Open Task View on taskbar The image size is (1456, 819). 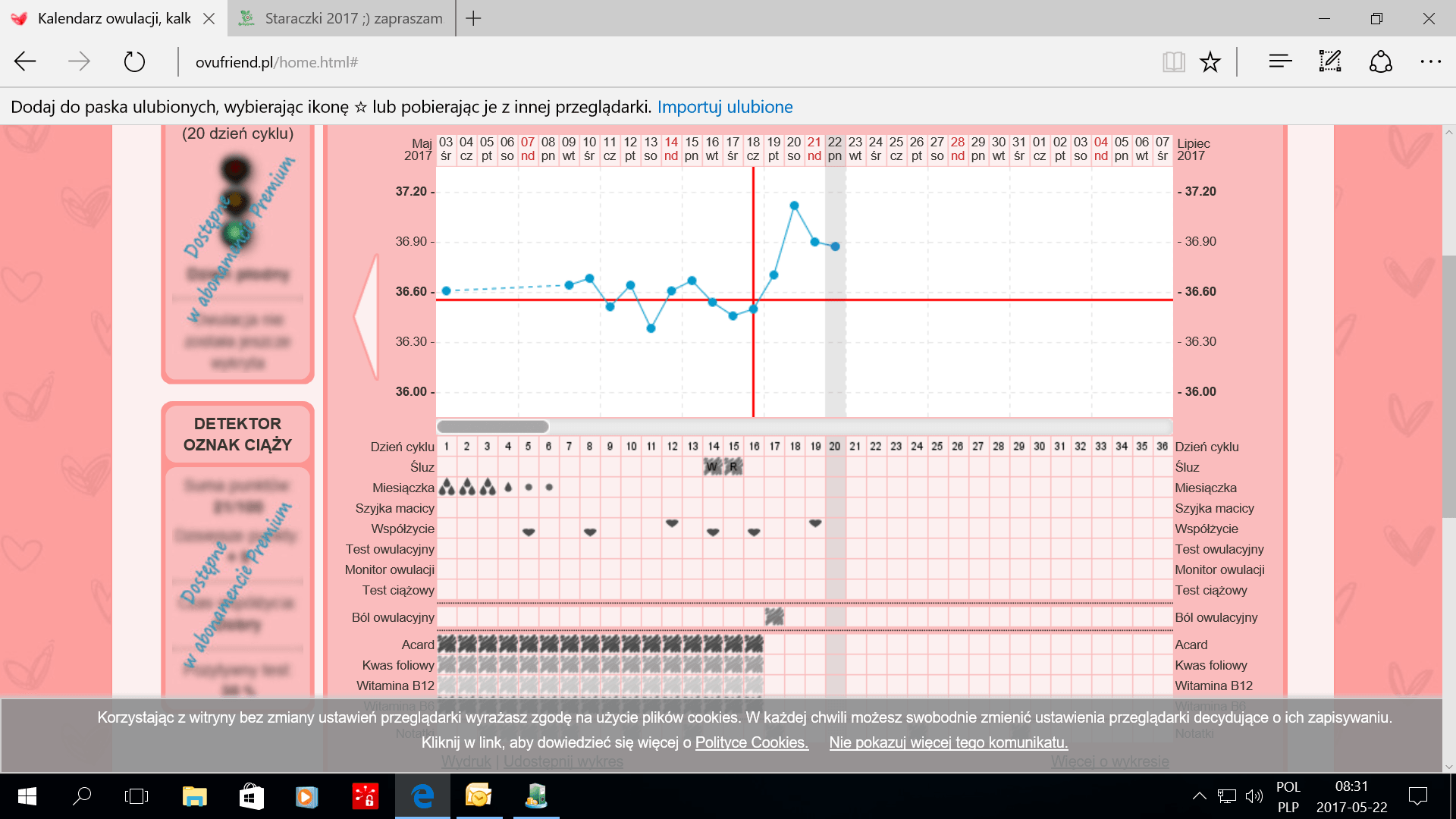[136, 796]
